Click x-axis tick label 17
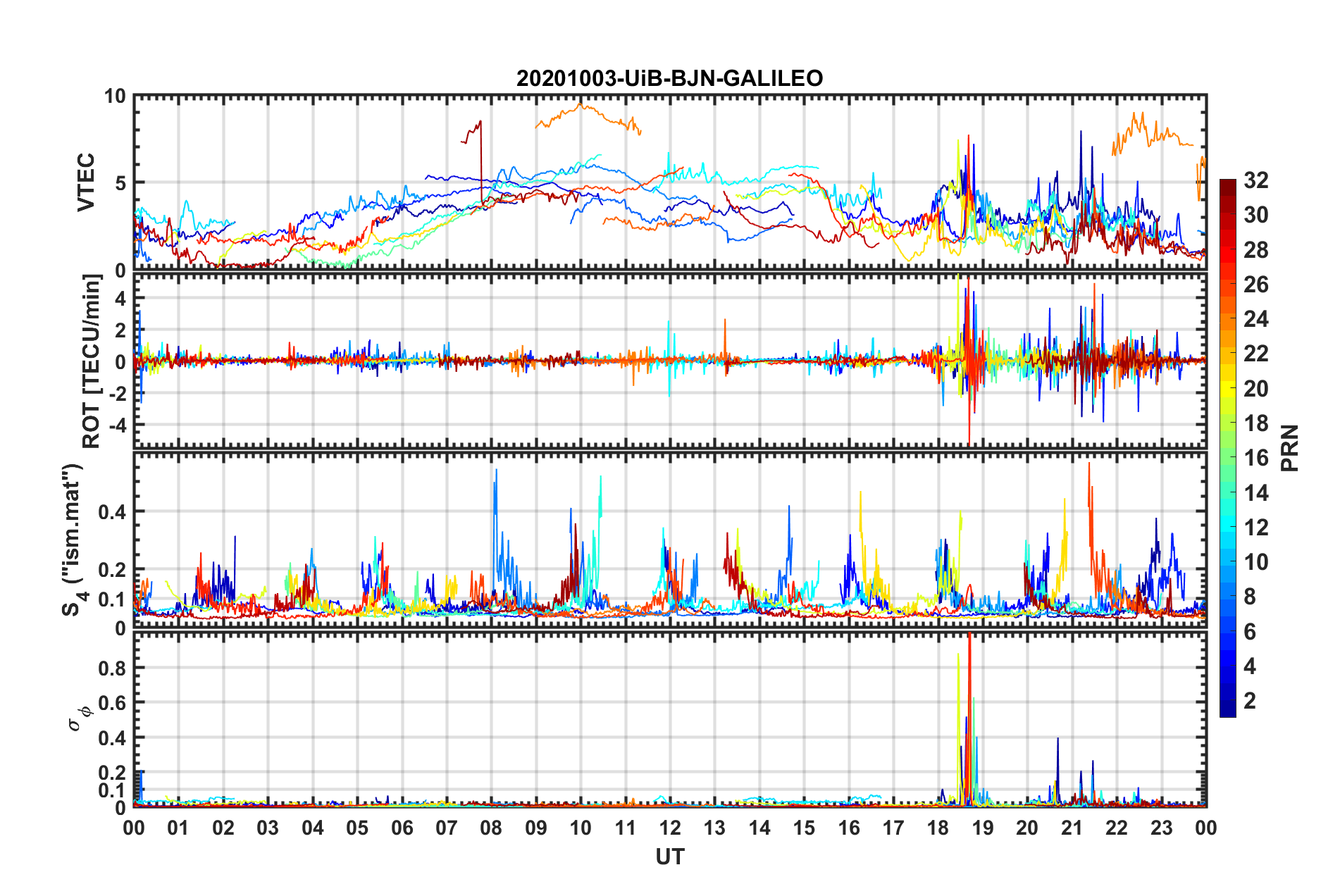The image size is (1340, 896). [893, 828]
